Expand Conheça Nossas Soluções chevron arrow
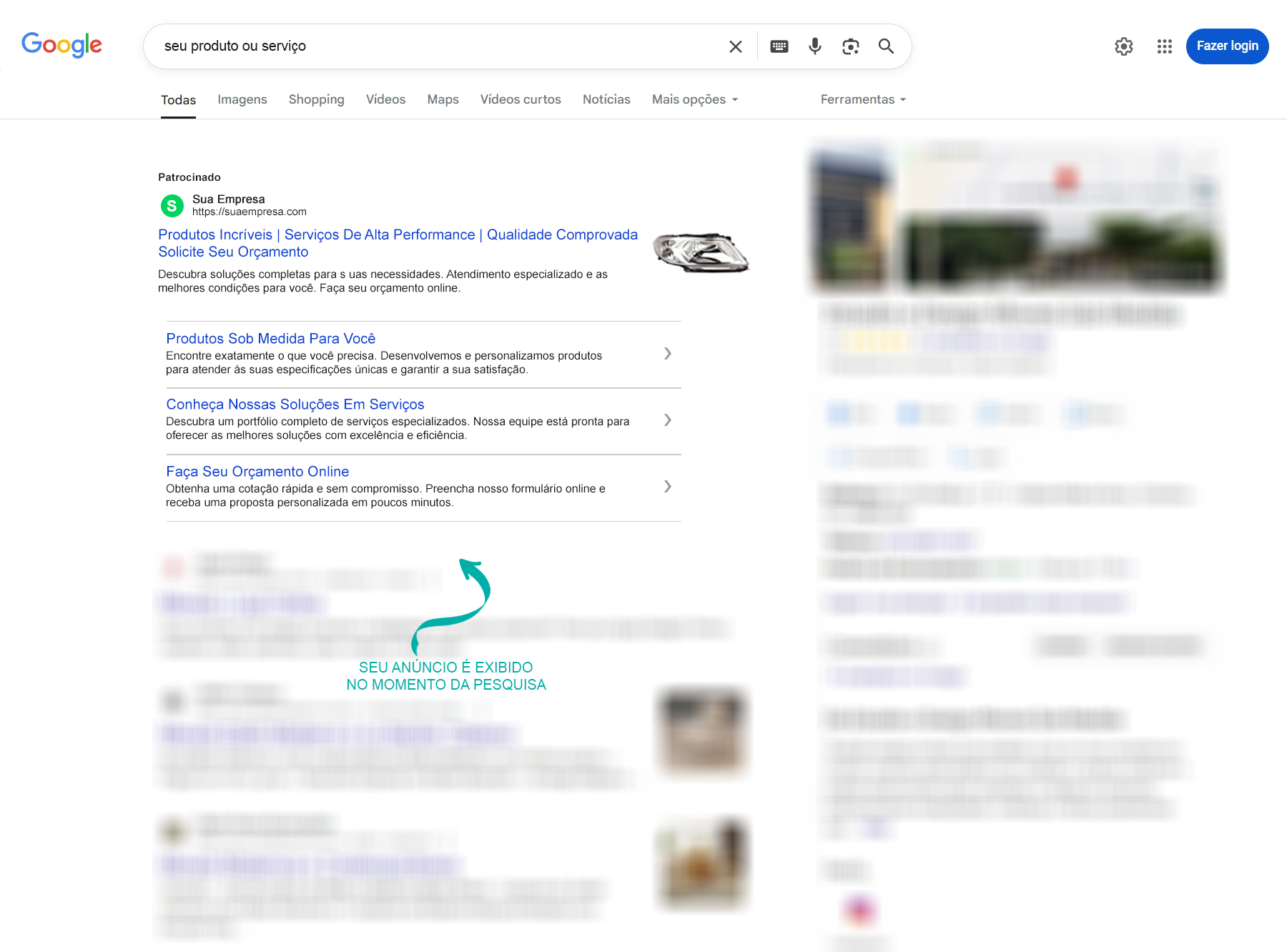The width and height of the screenshot is (1287, 952). tap(667, 420)
